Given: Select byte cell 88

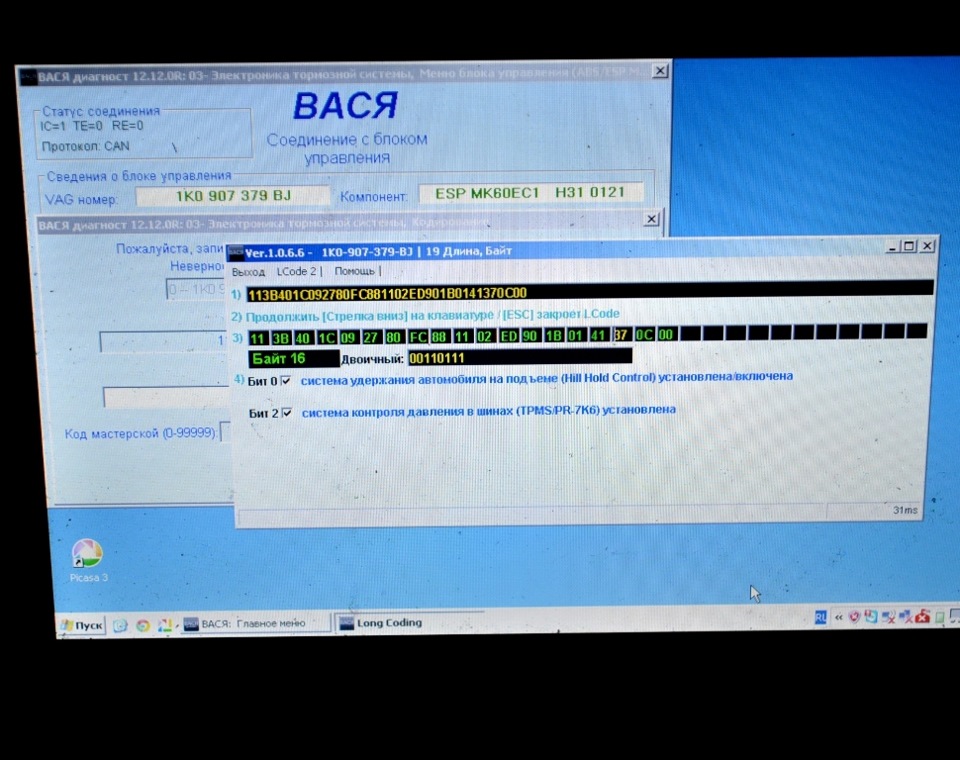Looking at the screenshot, I should coord(439,337).
